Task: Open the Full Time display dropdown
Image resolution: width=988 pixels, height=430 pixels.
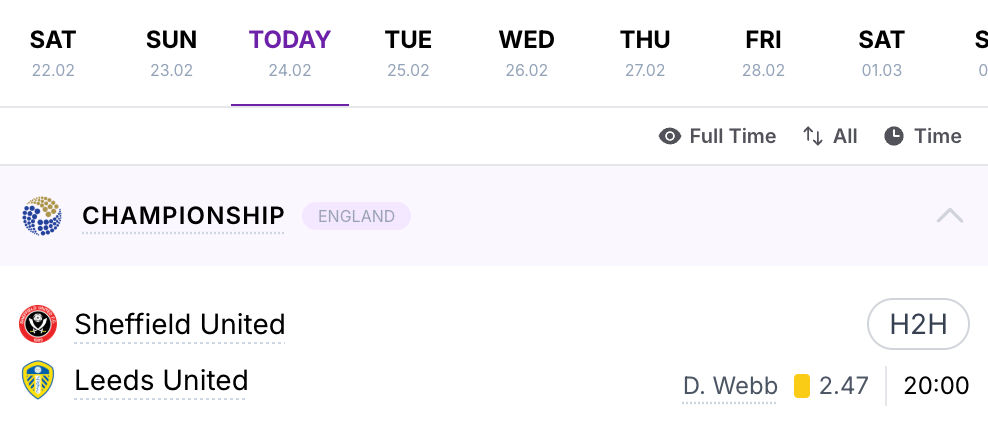Action: pyautogui.click(x=717, y=136)
